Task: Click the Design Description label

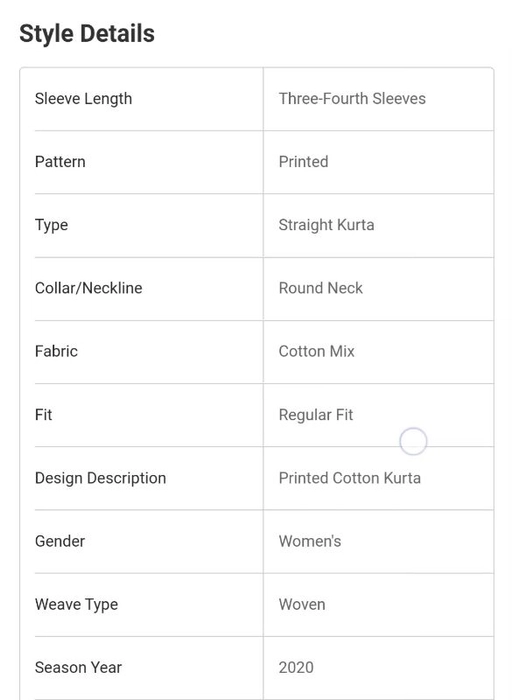Action: pos(100,478)
